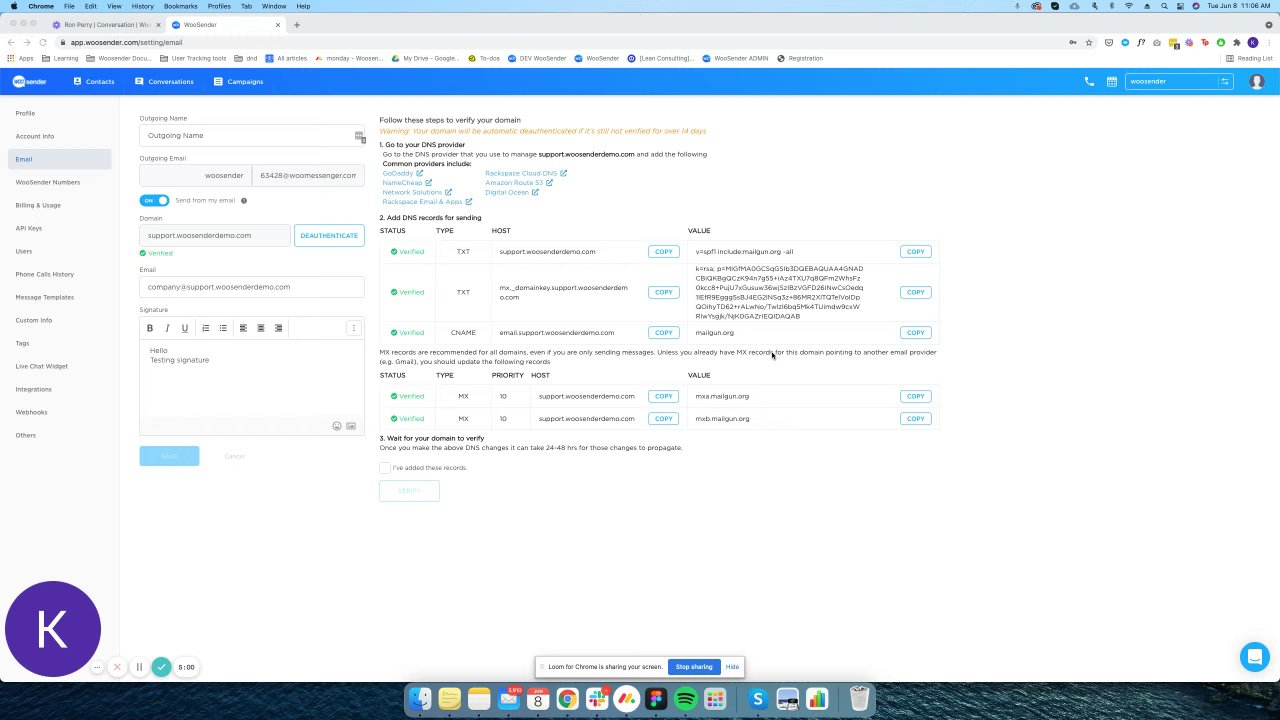Open Chrome History menu
This screenshot has width=1280, height=720.
coord(143,6)
